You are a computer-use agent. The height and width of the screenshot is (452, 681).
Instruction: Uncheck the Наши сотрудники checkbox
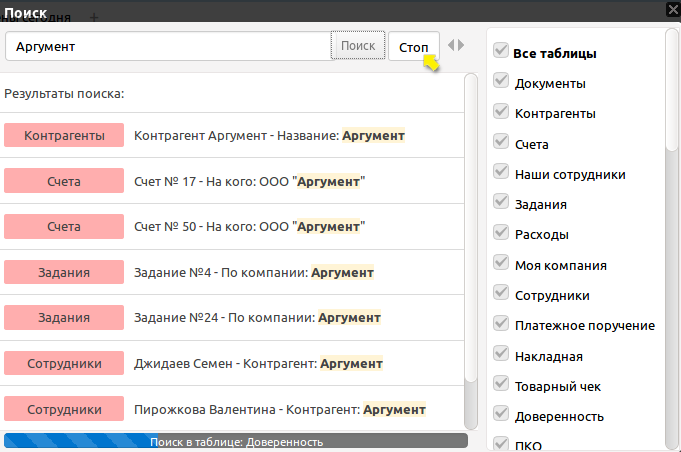(x=501, y=173)
